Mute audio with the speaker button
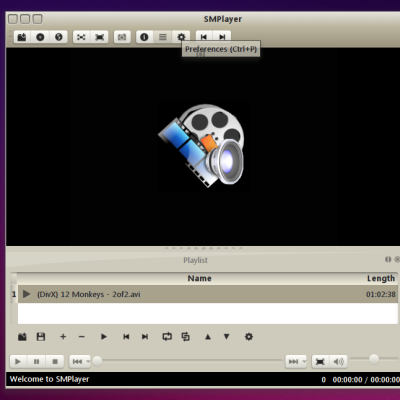Viewport: 400px width, 400px height. tap(338, 361)
